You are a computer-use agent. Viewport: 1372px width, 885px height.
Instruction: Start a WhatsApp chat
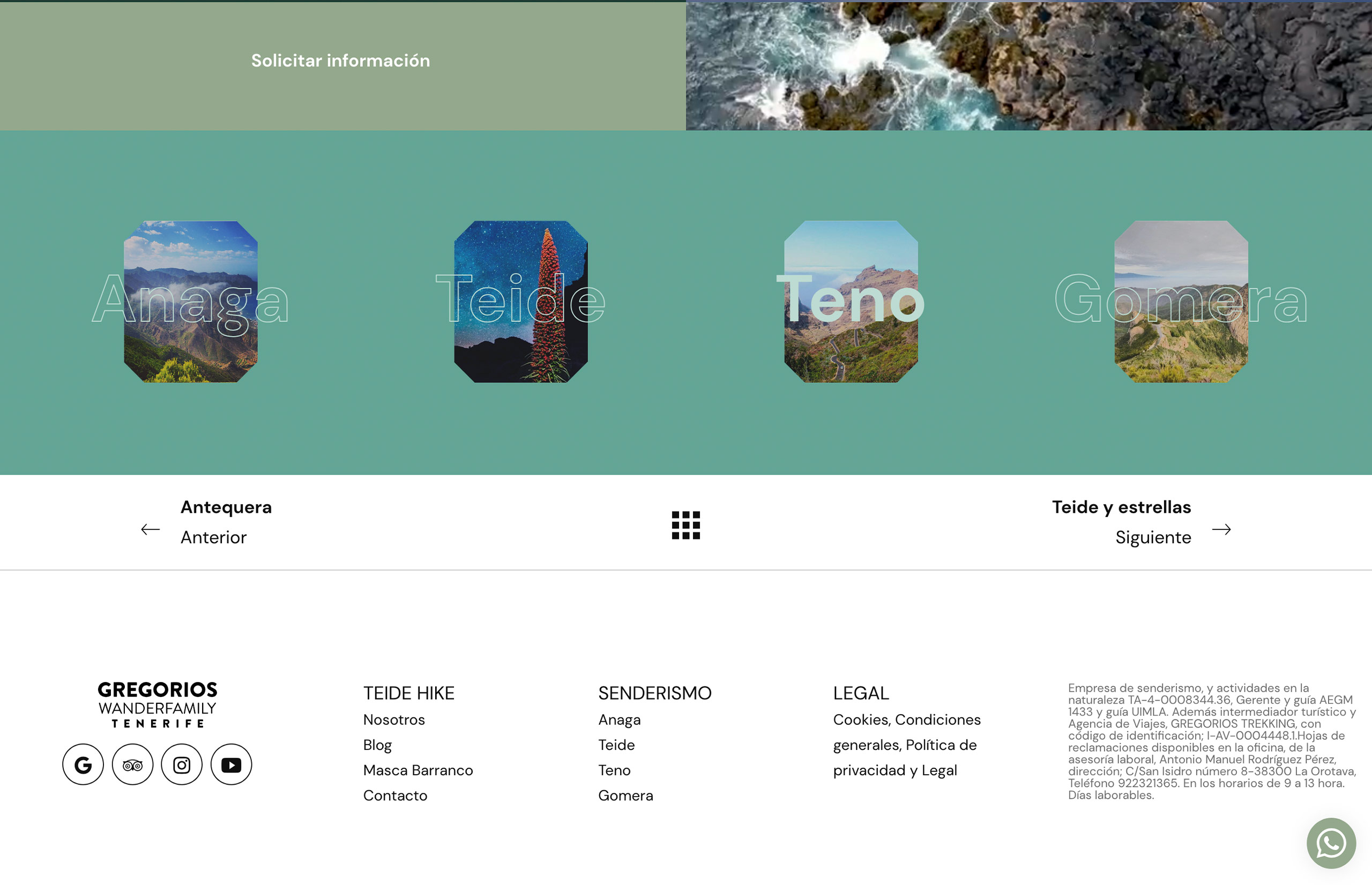1331,843
